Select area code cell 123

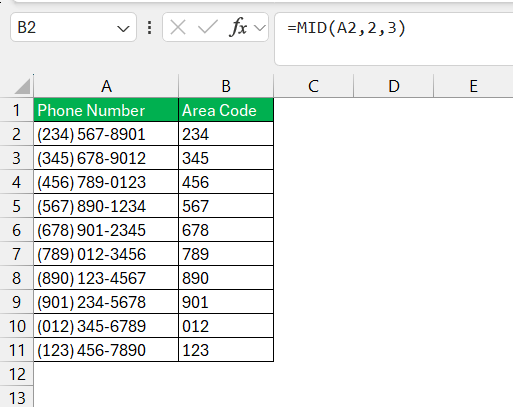coord(226,350)
